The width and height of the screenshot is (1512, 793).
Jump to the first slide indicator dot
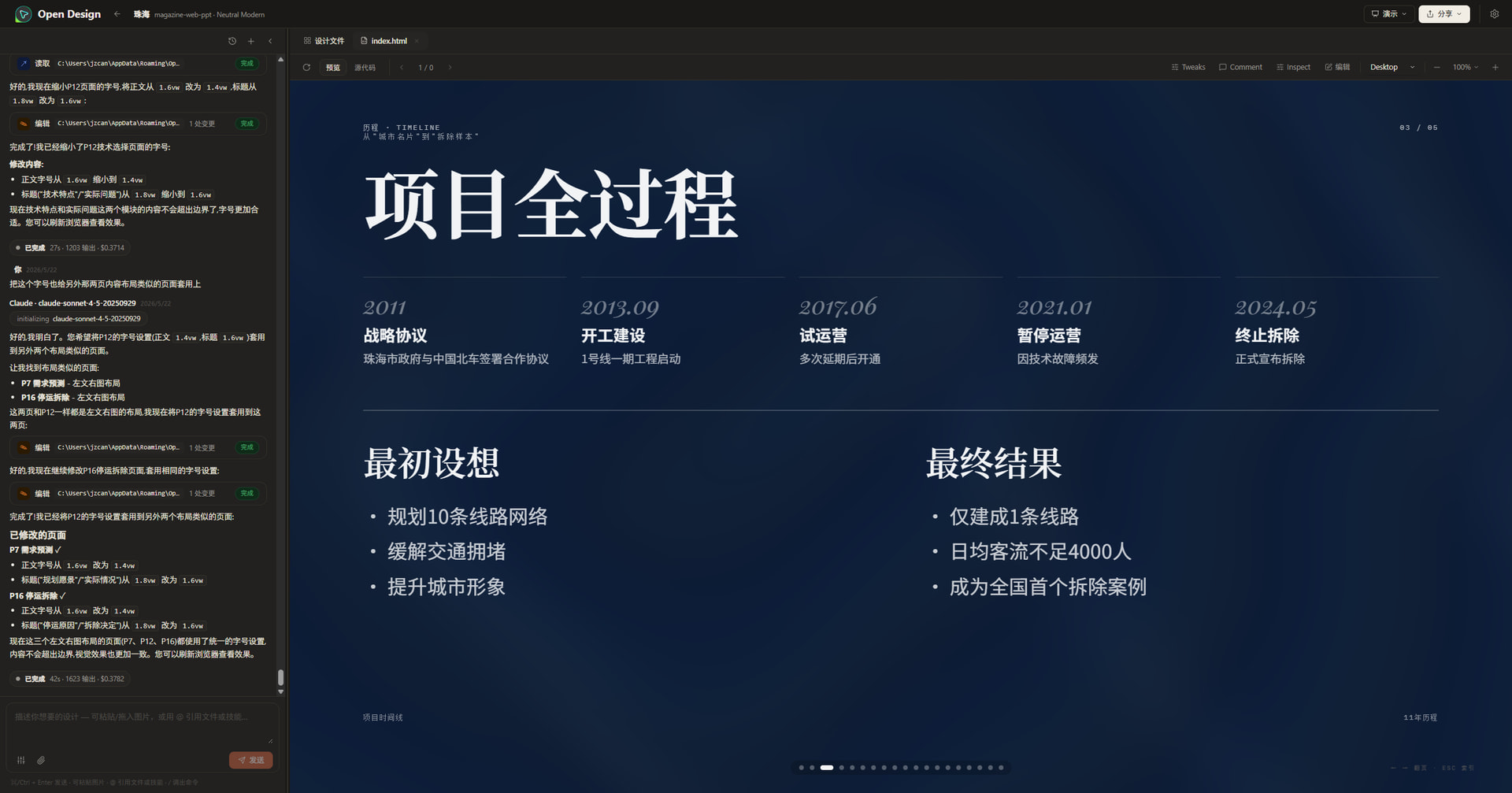coord(802,768)
